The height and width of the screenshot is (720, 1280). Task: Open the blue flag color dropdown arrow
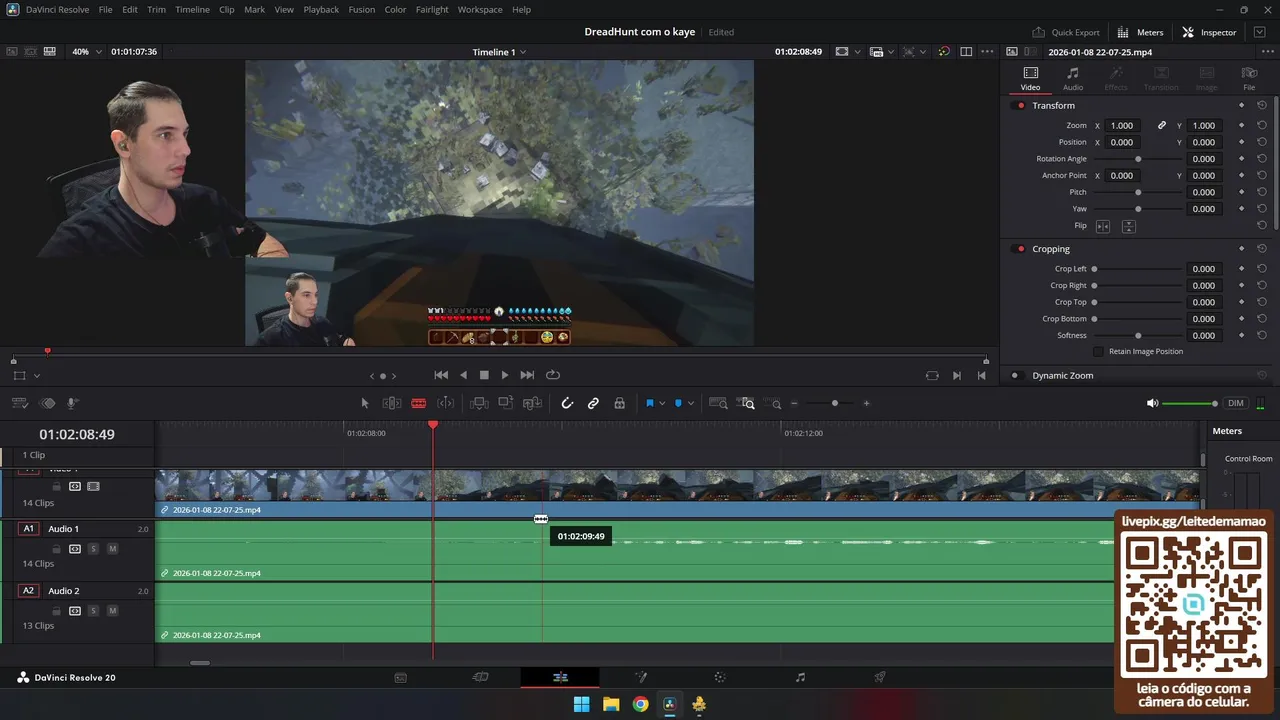pos(662,403)
